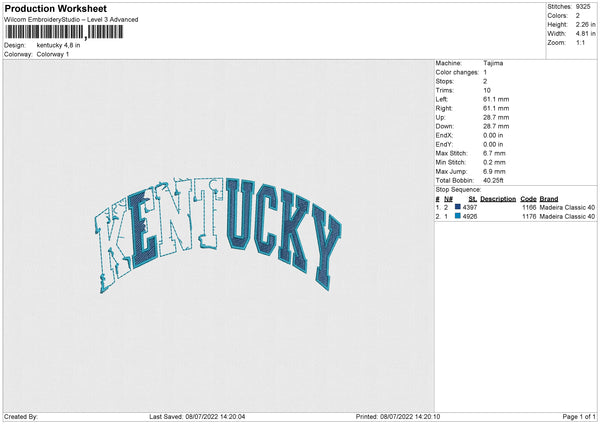Click the 'Description' column header
The image size is (600, 424).
click(x=498, y=199)
